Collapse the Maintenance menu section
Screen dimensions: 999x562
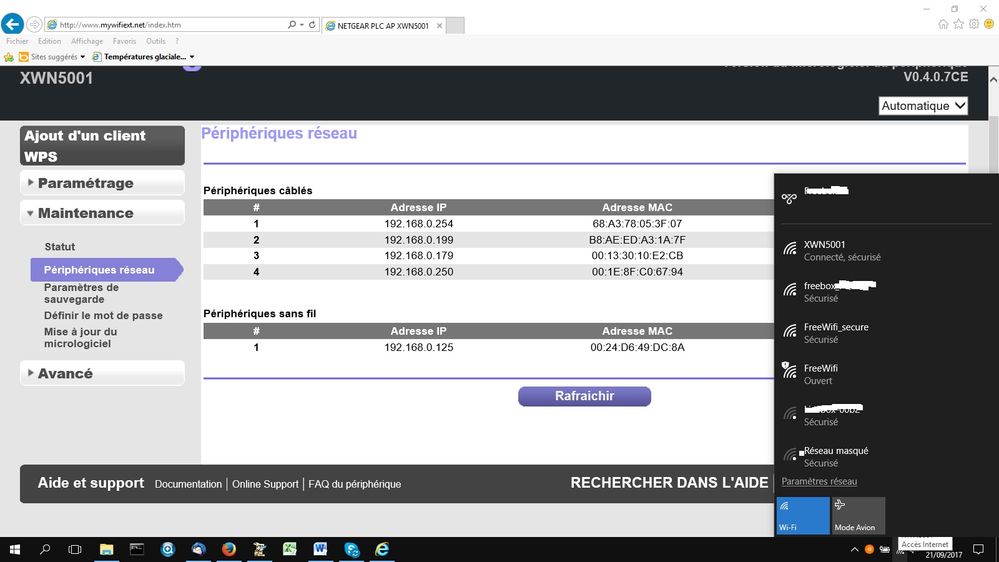coord(103,213)
